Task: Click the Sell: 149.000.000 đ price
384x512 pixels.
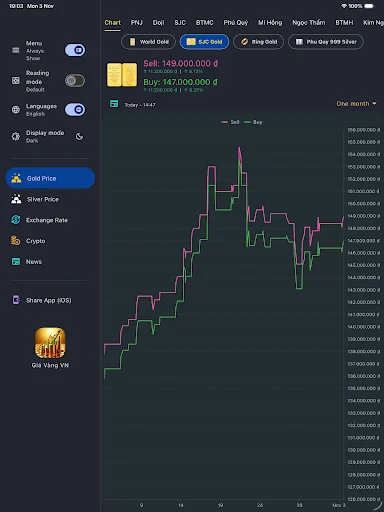Action: click(x=181, y=63)
